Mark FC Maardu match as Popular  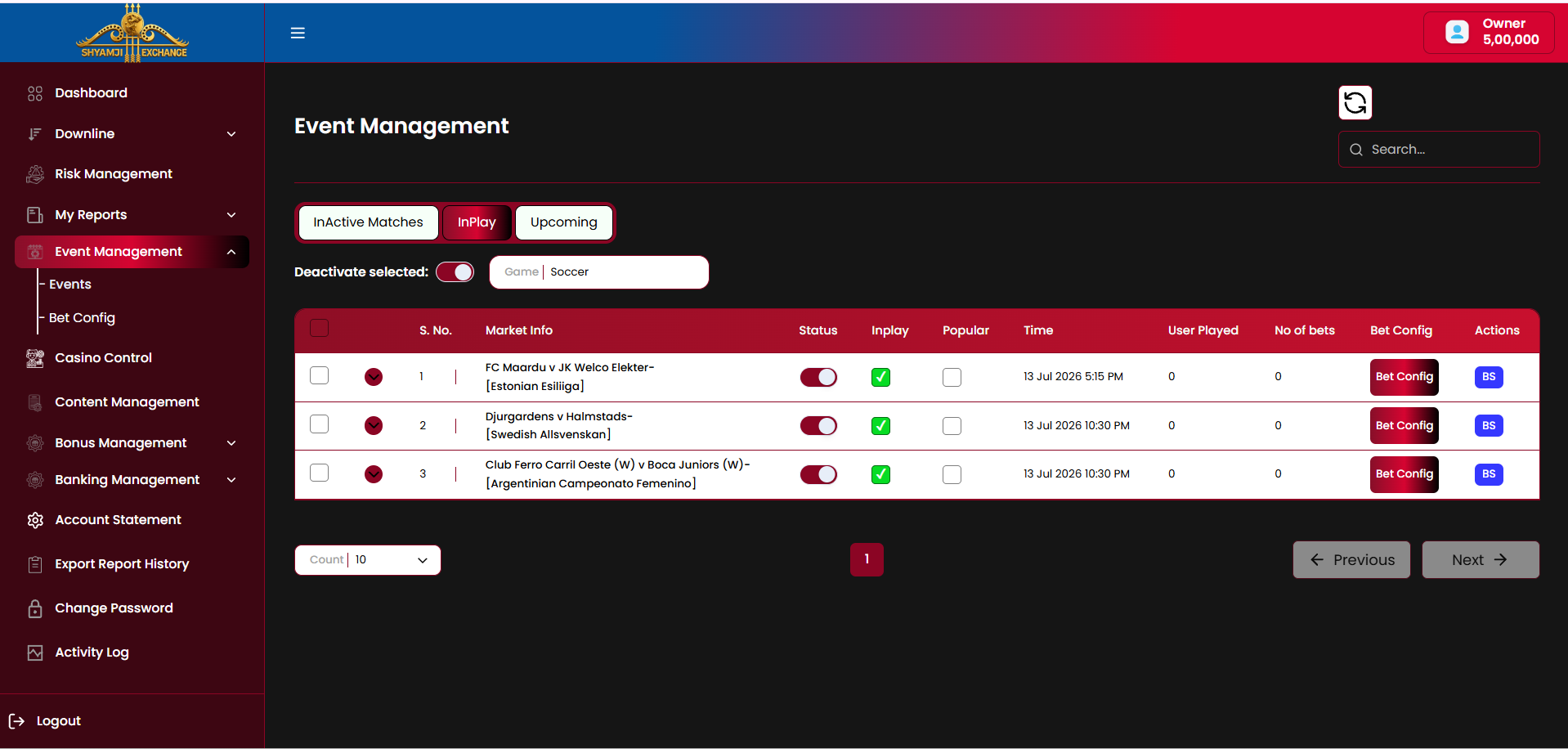[x=952, y=377]
